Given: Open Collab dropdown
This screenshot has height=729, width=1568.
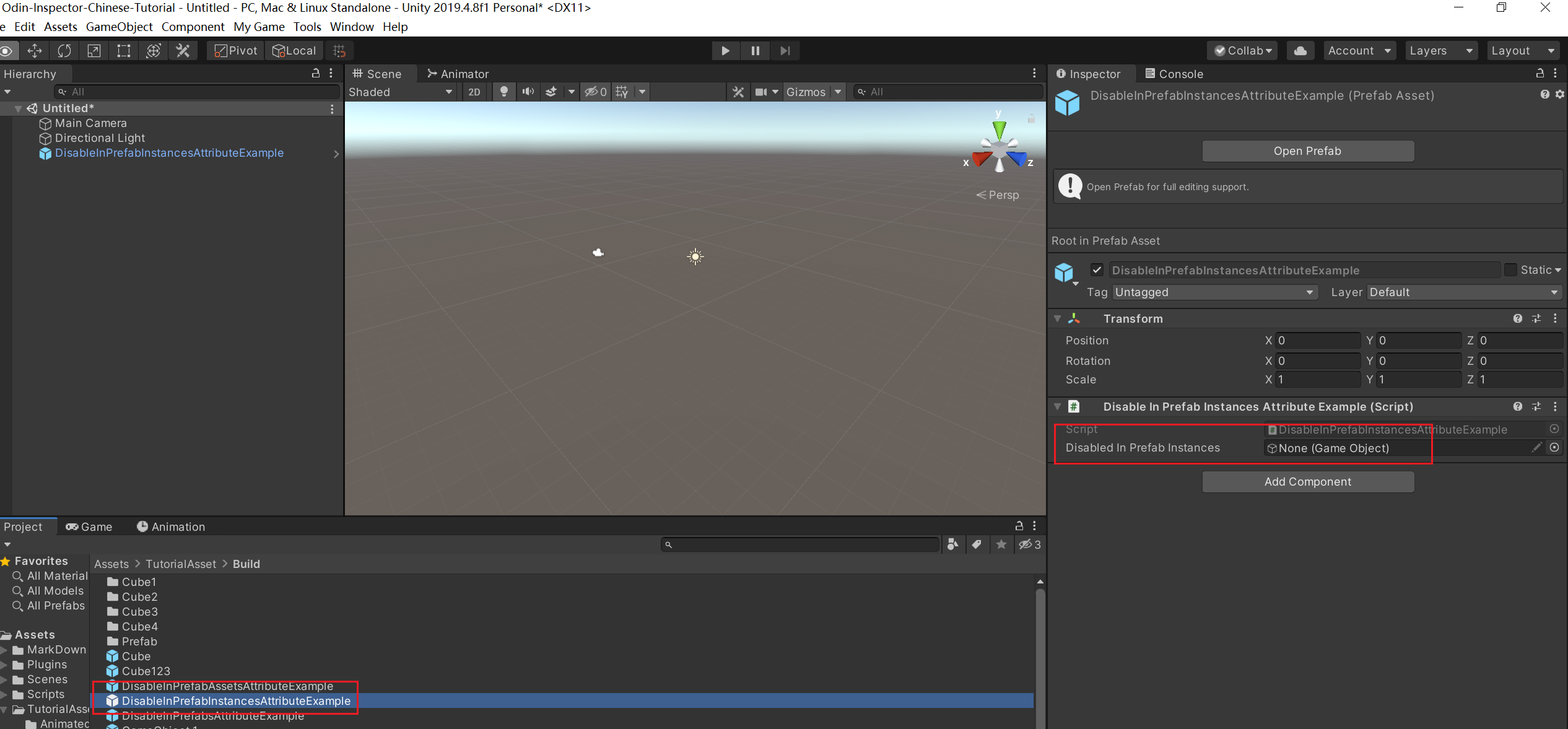Looking at the screenshot, I should tap(1244, 51).
